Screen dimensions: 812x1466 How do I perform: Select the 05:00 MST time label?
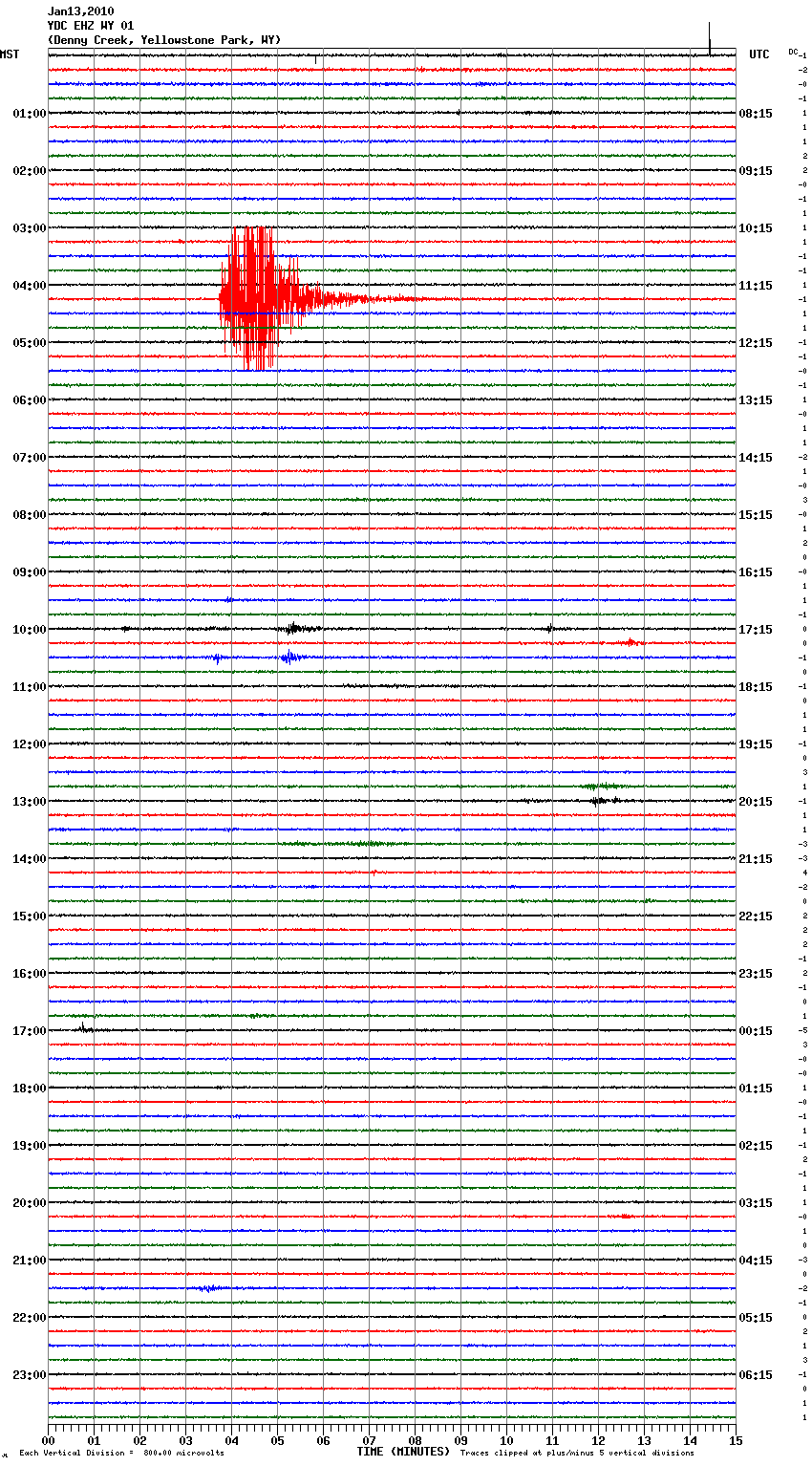[x=30, y=343]
